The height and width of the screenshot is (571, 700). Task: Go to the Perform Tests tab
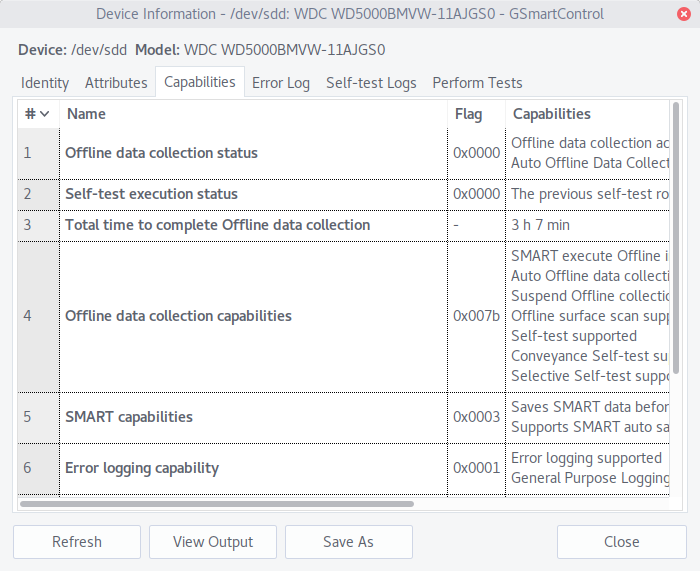coord(477,83)
